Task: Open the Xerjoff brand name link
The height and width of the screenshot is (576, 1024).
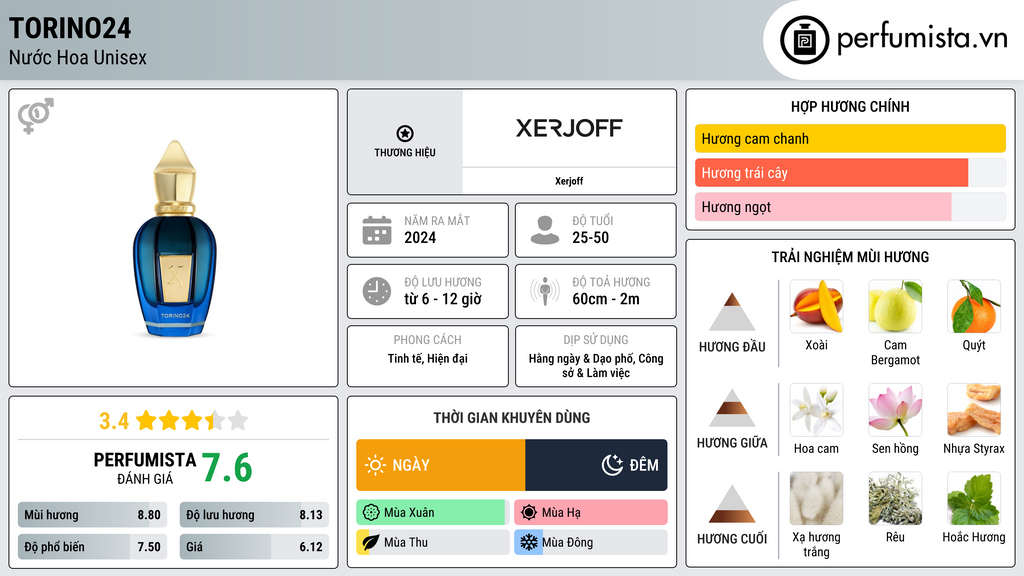Action: click(569, 181)
